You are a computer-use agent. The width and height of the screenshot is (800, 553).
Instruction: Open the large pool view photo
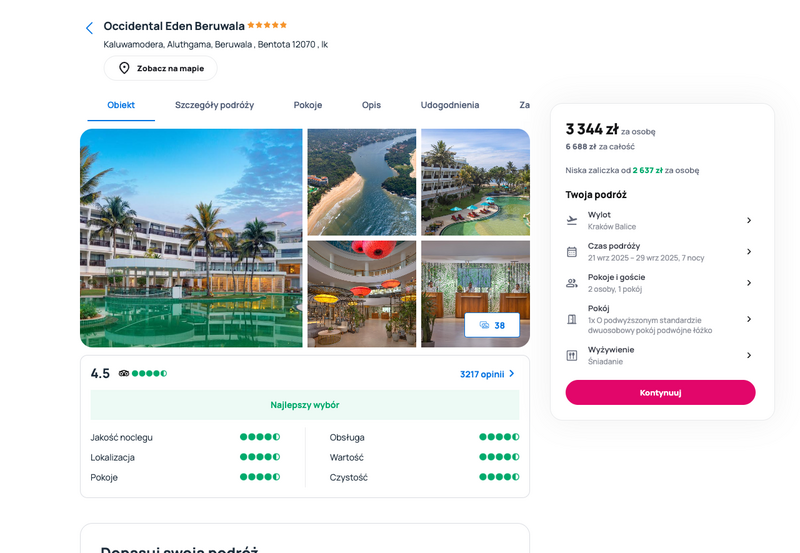(x=191, y=238)
